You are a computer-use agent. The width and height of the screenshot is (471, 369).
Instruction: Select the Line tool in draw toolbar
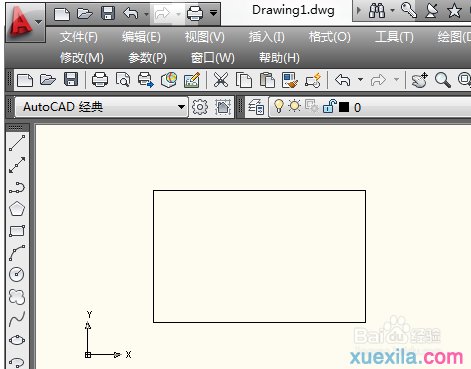(17, 143)
